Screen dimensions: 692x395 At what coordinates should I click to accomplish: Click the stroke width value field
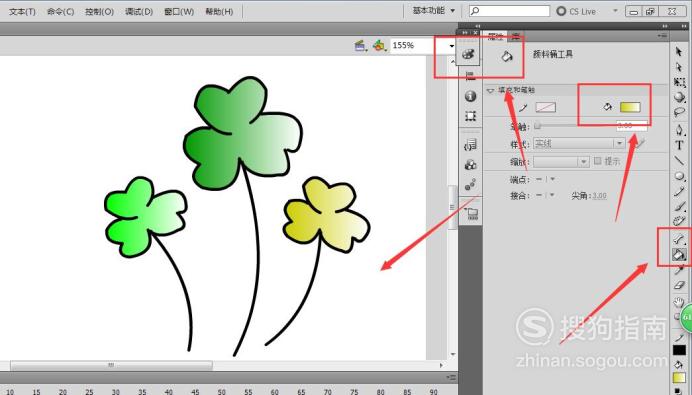pos(632,126)
